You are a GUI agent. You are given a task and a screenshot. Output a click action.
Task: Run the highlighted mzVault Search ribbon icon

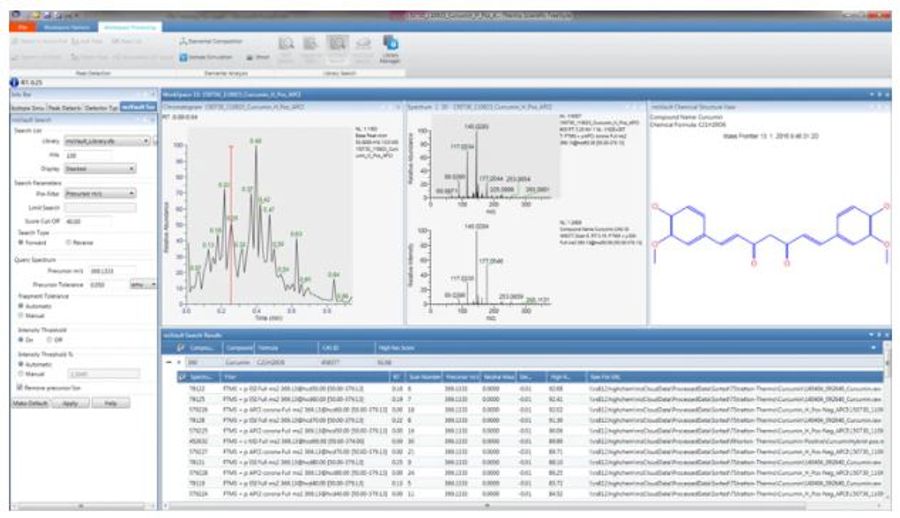[x=337, y=49]
